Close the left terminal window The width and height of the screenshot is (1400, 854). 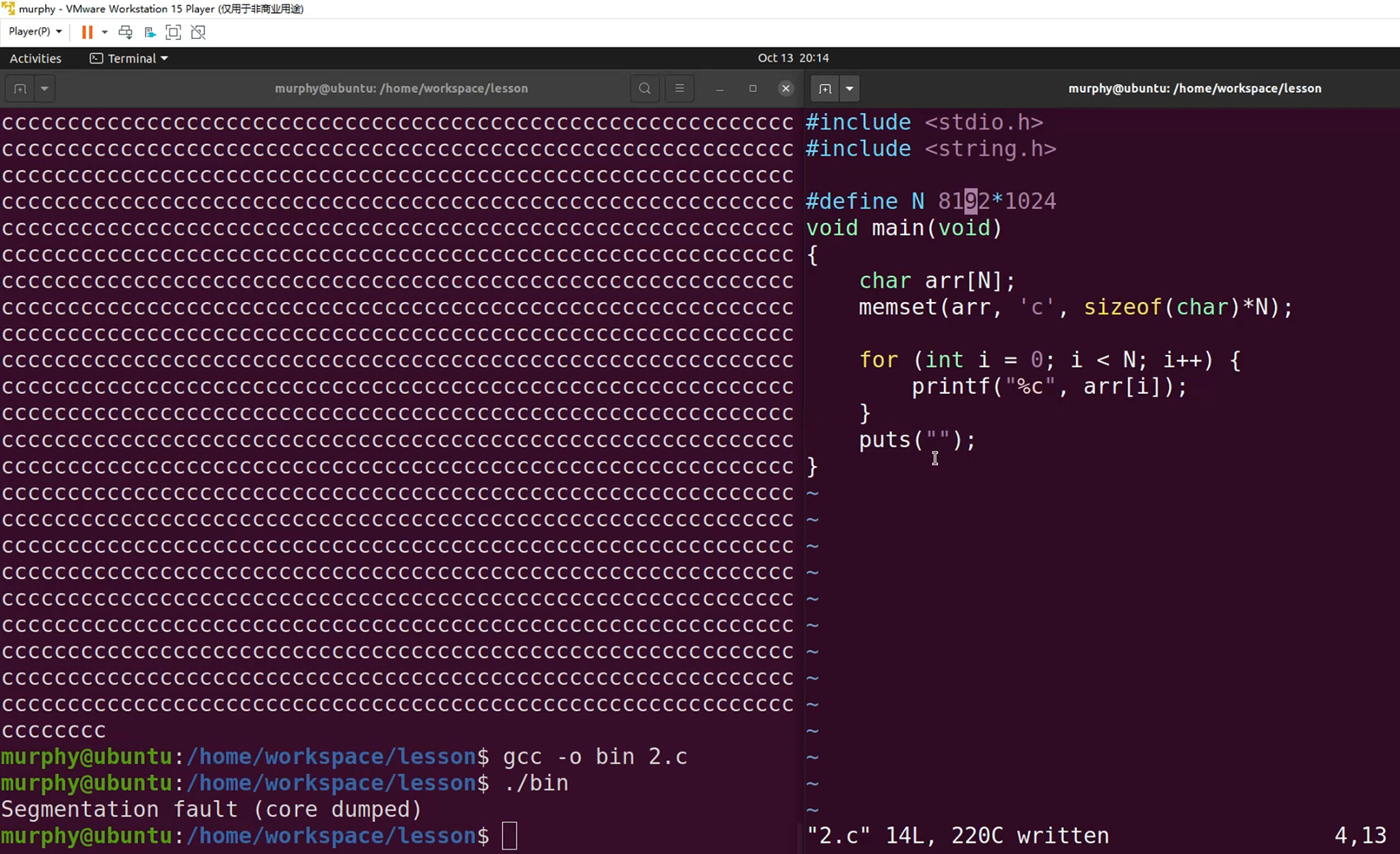(x=785, y=88)
